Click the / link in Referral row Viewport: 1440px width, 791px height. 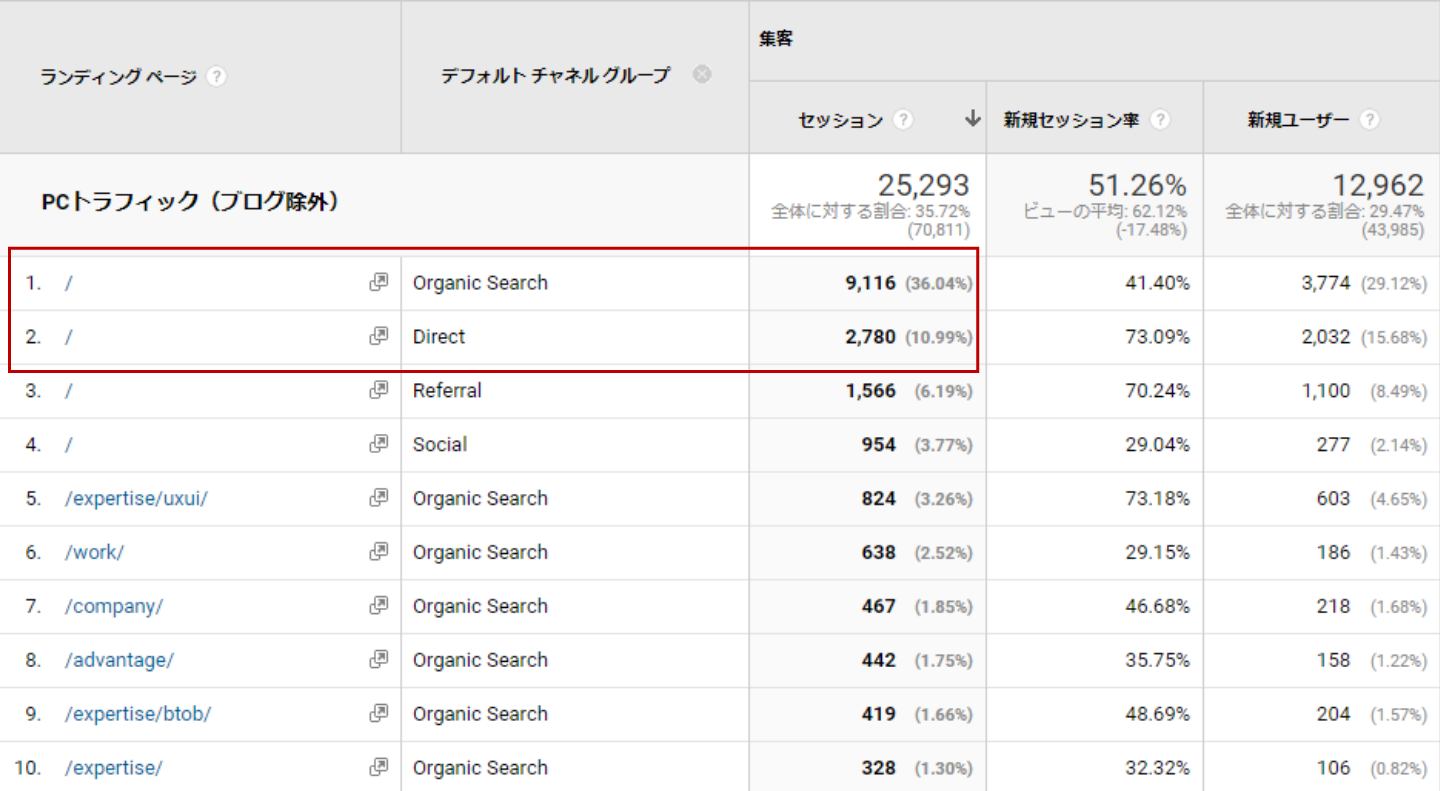point(68,391)
